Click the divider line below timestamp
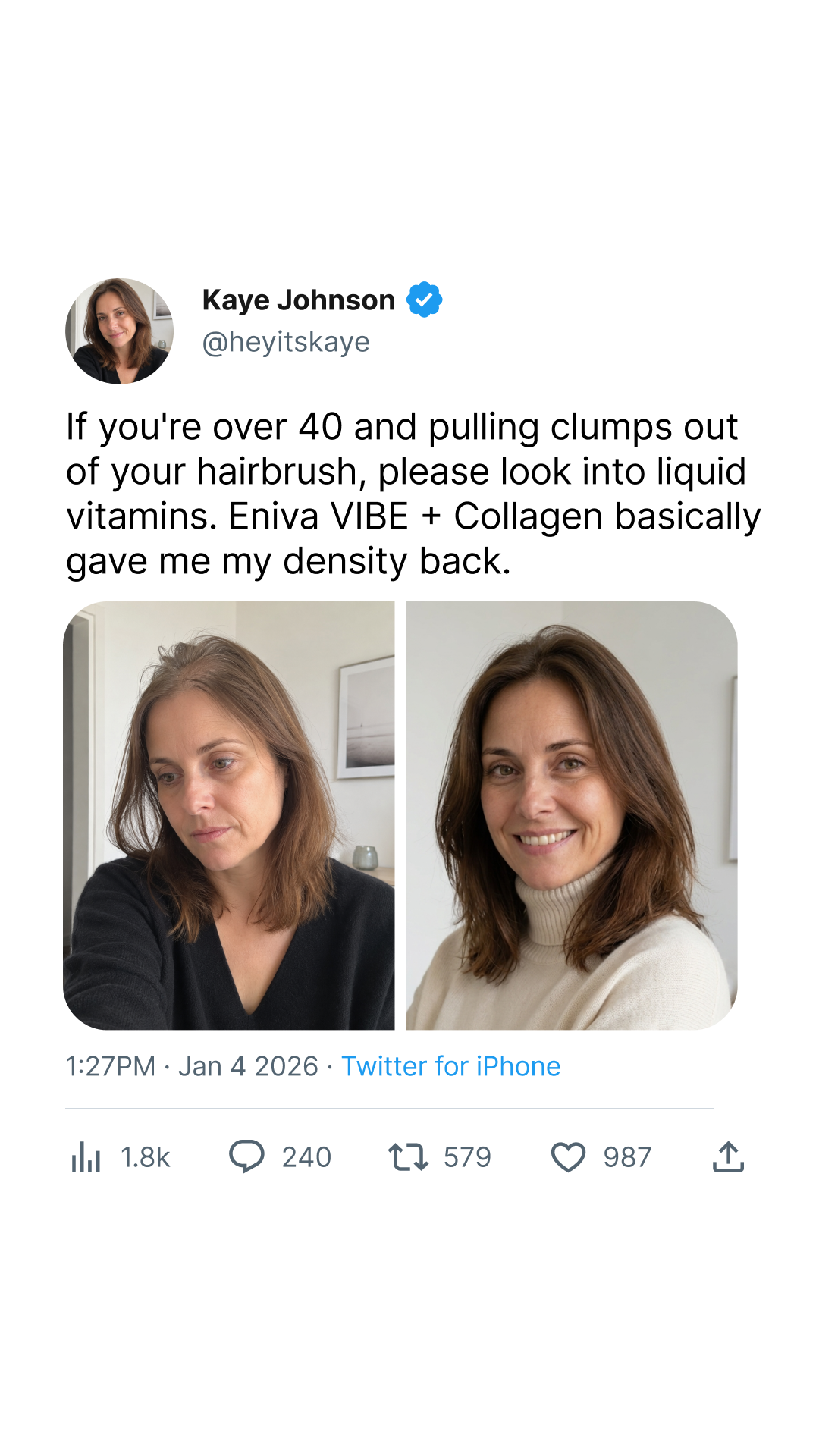819x1456 pixels. 389,1109
